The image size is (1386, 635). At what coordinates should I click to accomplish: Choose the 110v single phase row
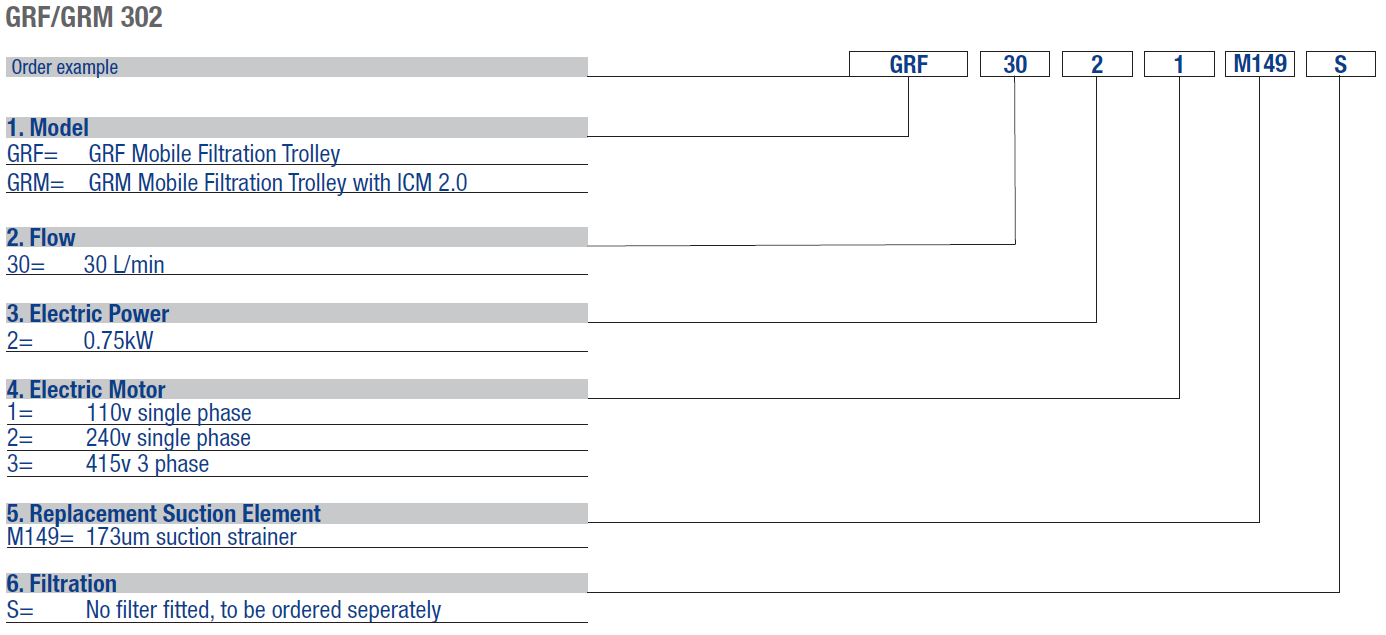tap(168, 413)
